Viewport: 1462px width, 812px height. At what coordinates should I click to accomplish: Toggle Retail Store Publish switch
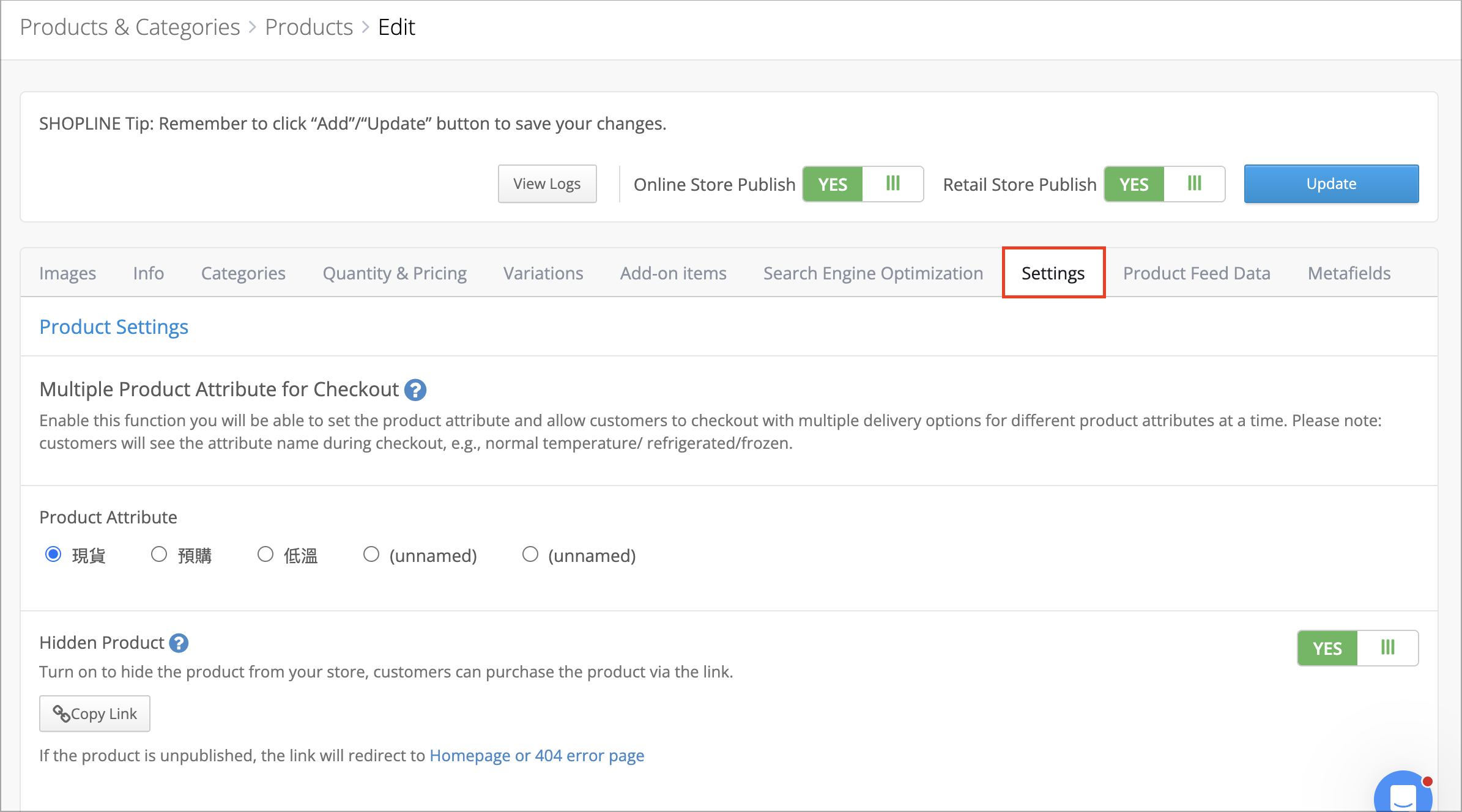click(1164, 184)
